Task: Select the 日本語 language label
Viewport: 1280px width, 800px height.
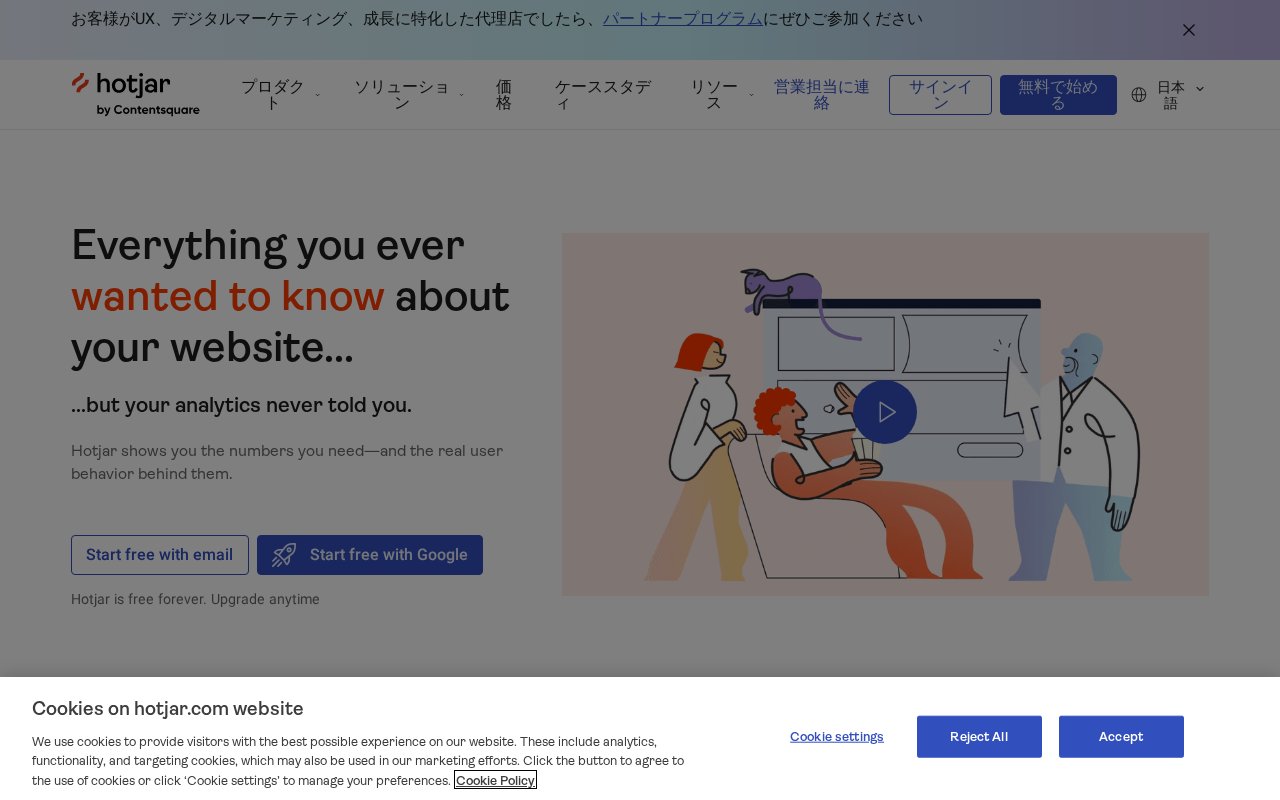Action: (x=1171, y=95)
